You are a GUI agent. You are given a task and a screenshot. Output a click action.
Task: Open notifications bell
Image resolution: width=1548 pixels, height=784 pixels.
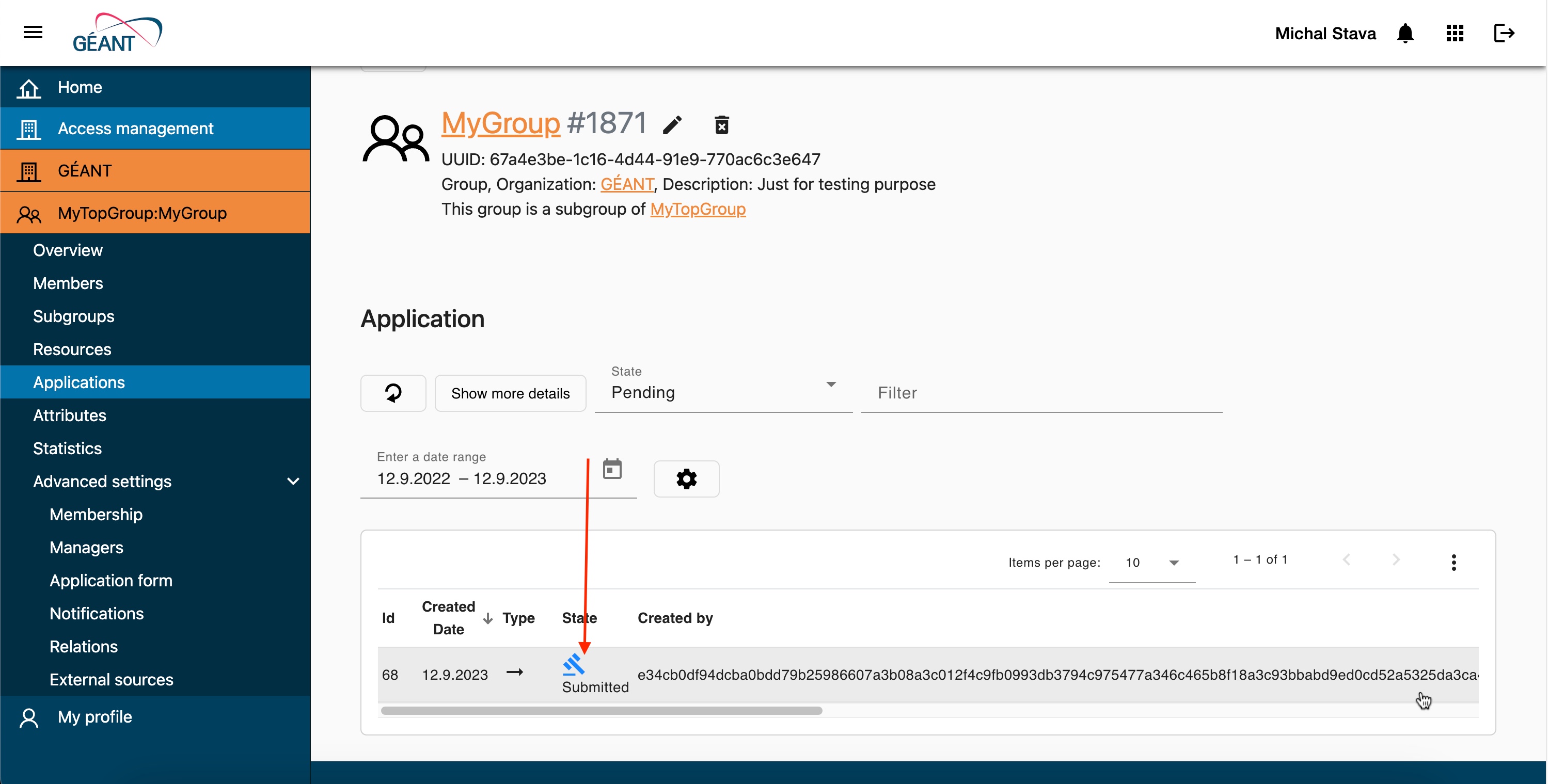pos(1405,33)
